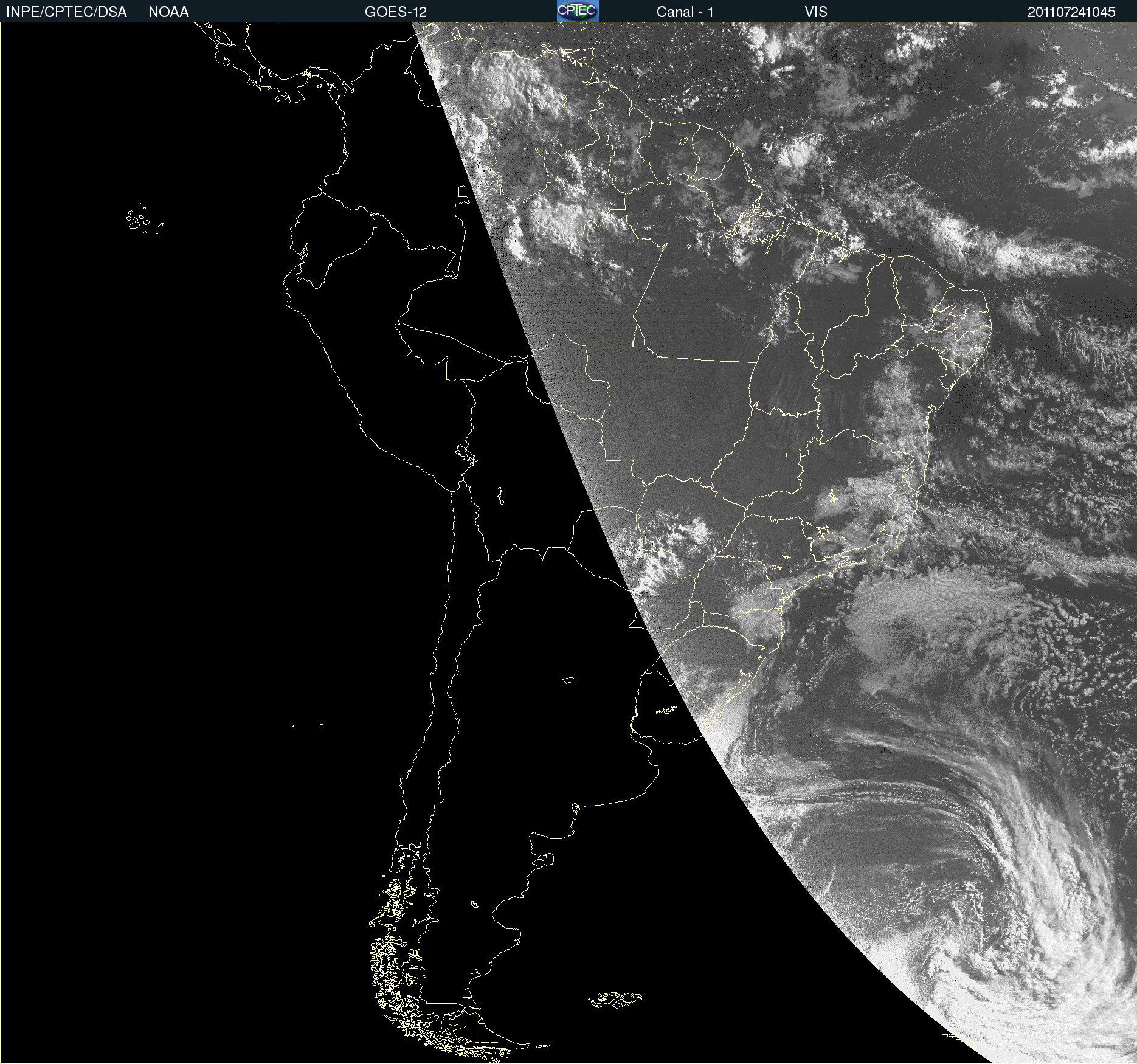Click the "NOAA" label in the header

[x=168, y=12]
